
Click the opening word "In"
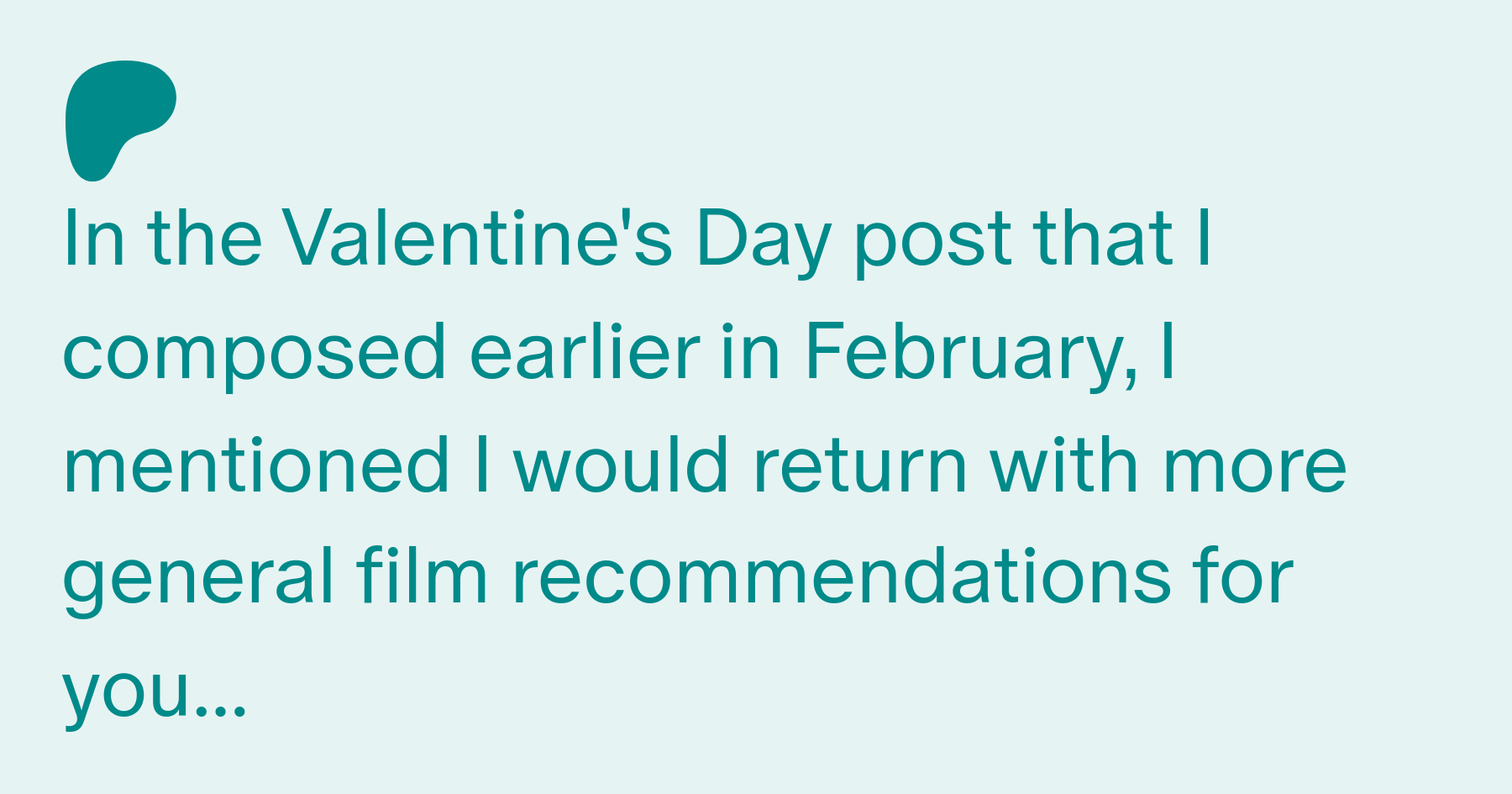tap(94, 239)
